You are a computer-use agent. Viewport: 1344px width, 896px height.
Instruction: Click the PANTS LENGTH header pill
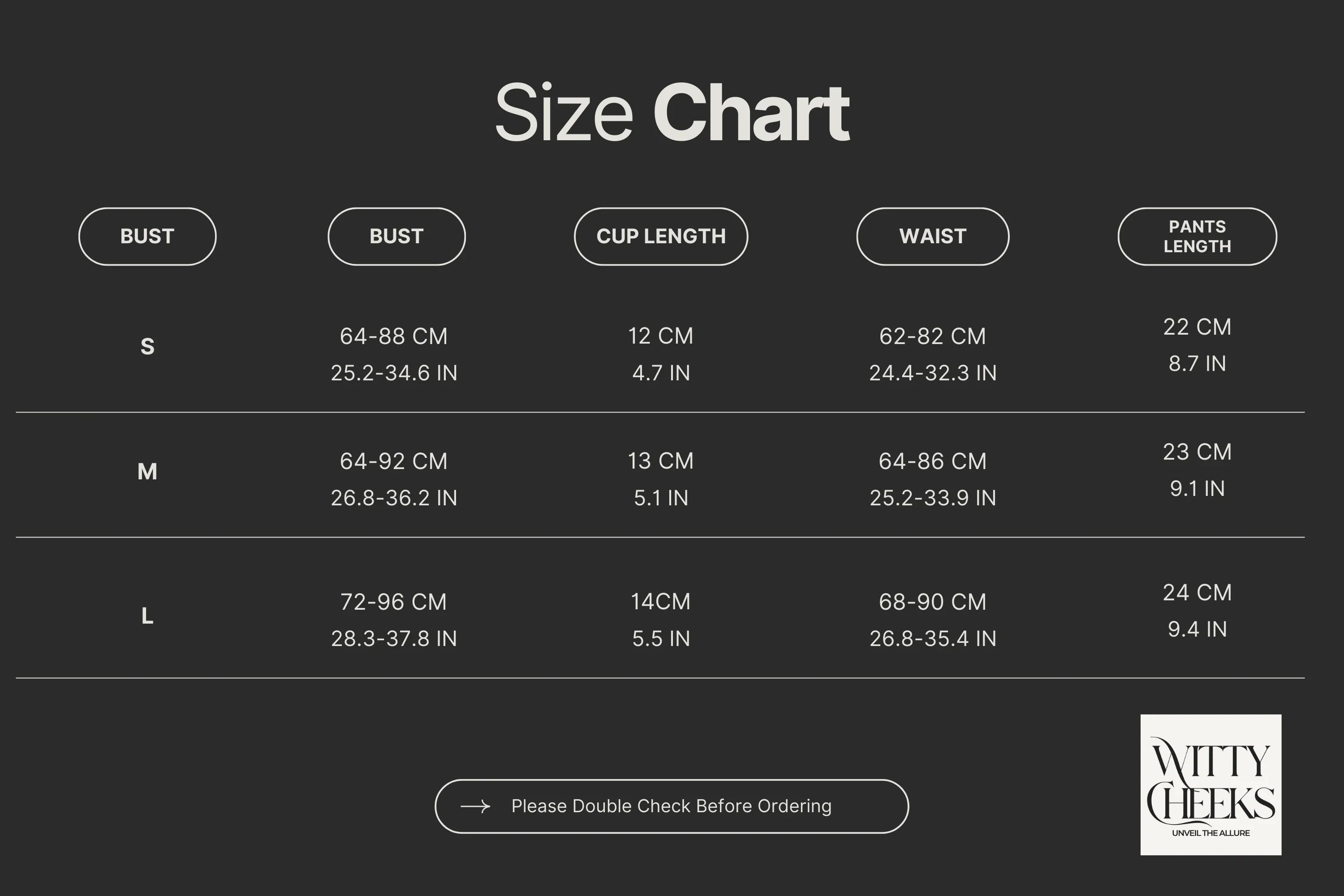coord(1197,237)
